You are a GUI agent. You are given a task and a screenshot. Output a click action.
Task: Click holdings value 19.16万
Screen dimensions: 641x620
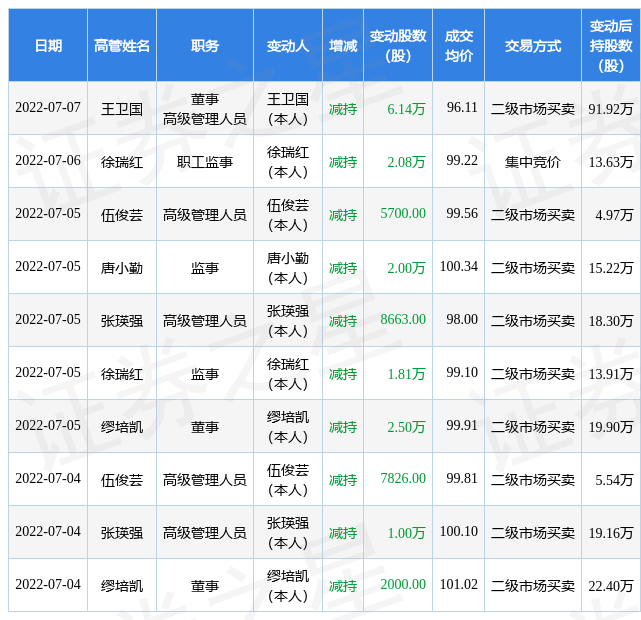tap(611, 533)
